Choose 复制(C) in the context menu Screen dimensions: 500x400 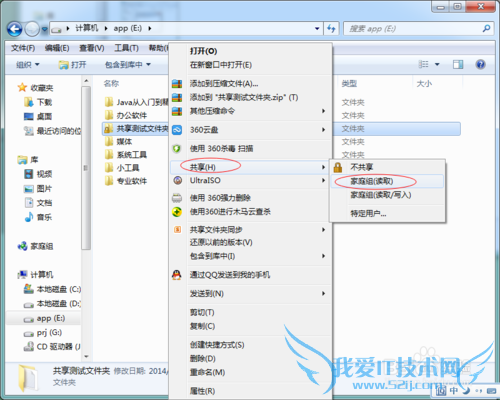[x=202, y=326]
